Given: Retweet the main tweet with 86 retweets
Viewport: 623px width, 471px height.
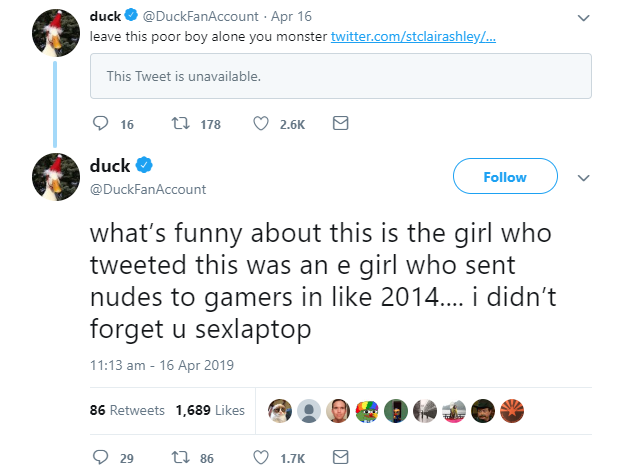Looking at the screenshot, I should click(x=180, y=457).
